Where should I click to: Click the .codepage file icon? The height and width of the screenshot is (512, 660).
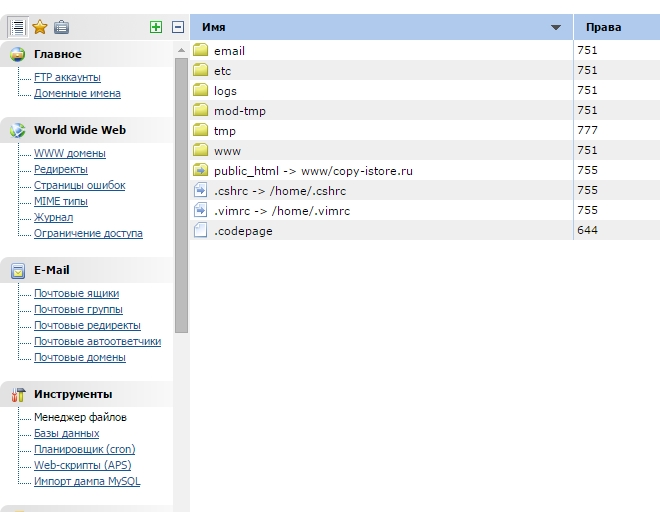pyautogui.click(x=200, y=230)
